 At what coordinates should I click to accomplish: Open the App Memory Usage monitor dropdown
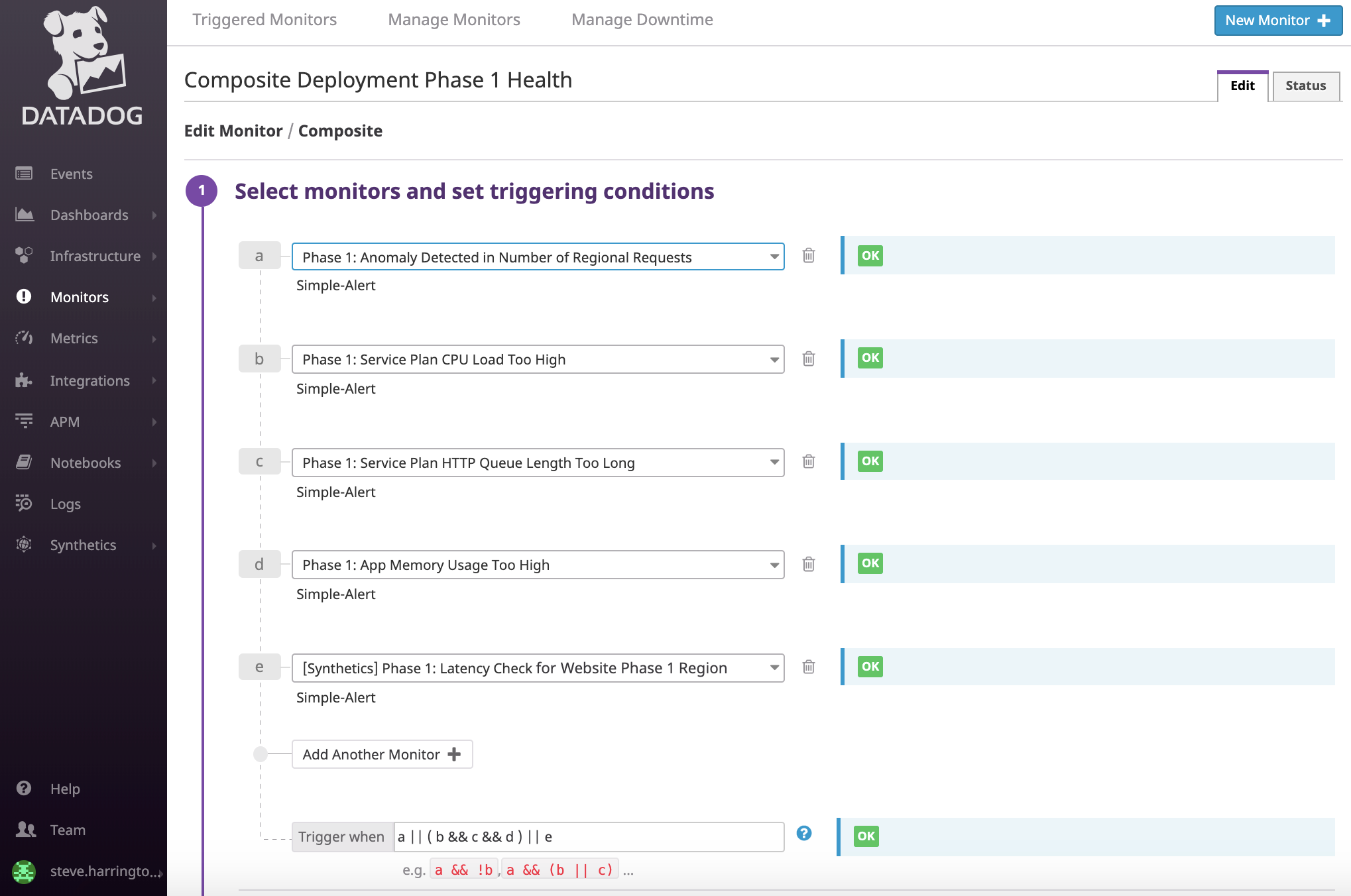tap(774, 565)
